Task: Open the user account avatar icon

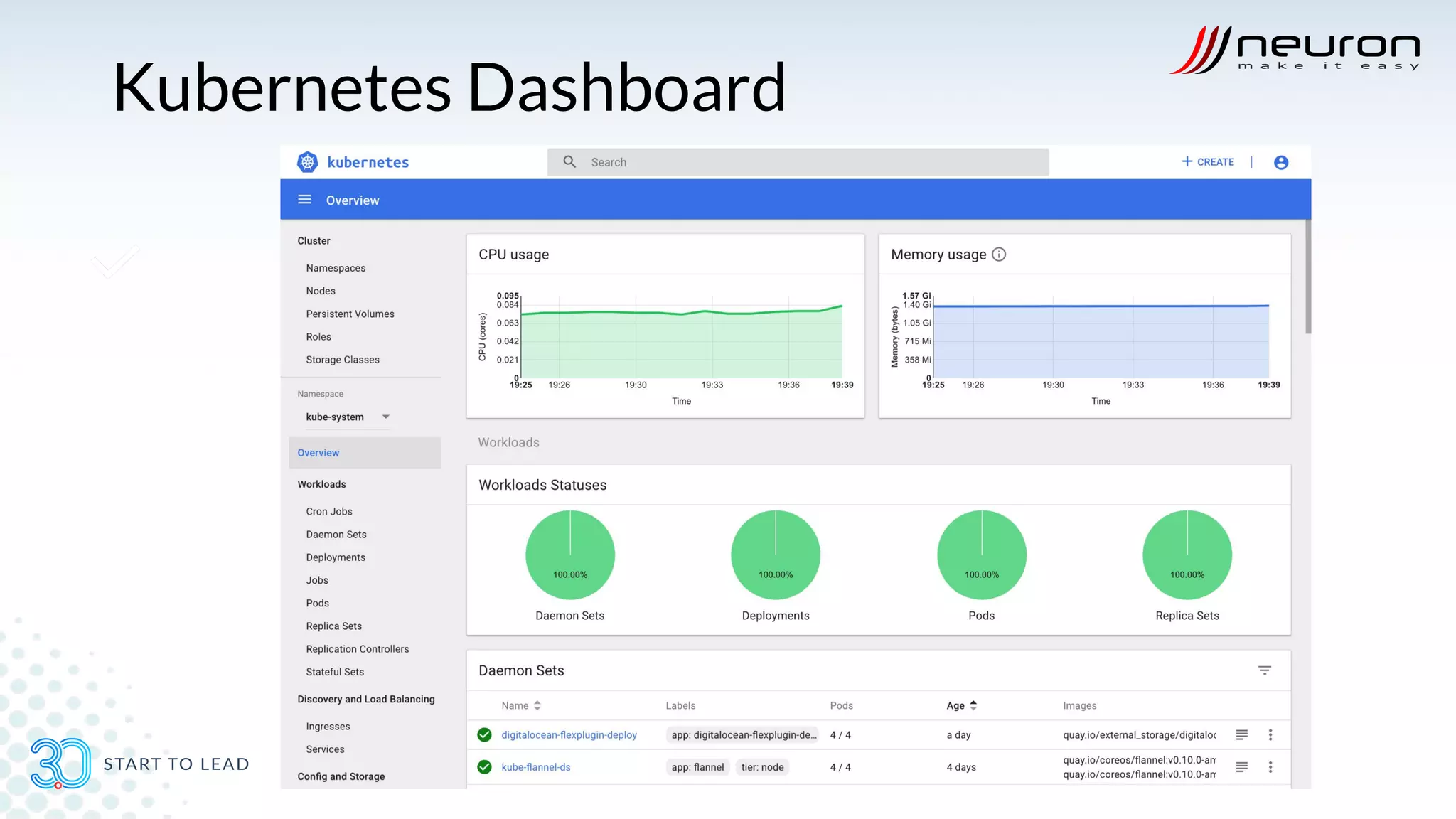Action: pyautogui.click(x=1281, y=162)
